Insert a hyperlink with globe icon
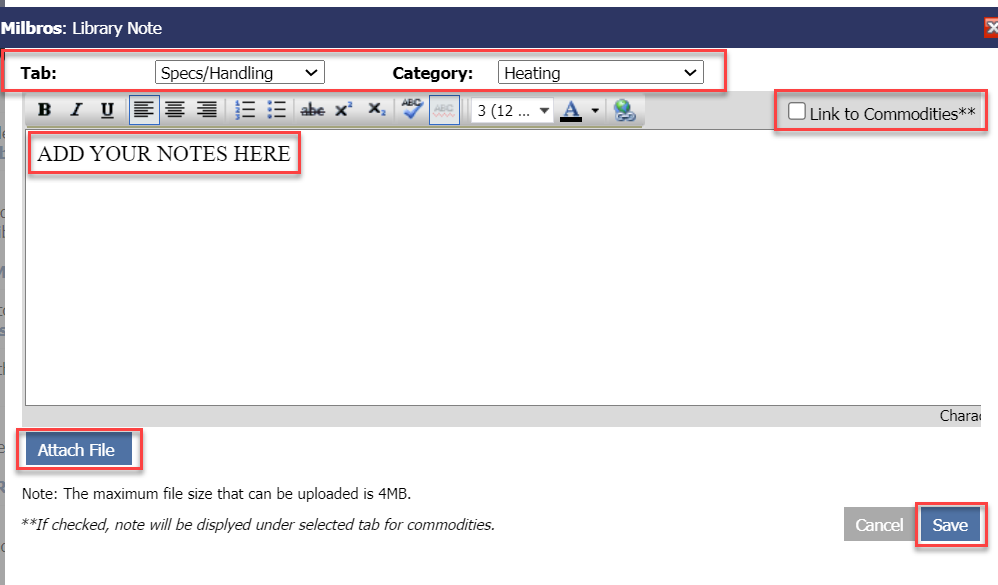 [x=625, y=110]
